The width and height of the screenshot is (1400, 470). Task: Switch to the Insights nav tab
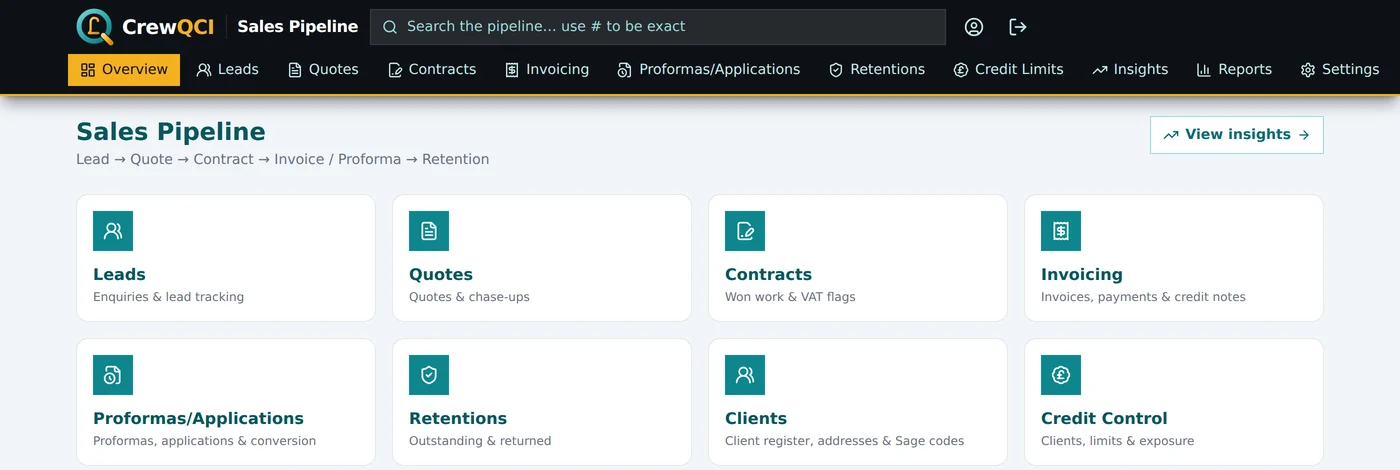1130,70
